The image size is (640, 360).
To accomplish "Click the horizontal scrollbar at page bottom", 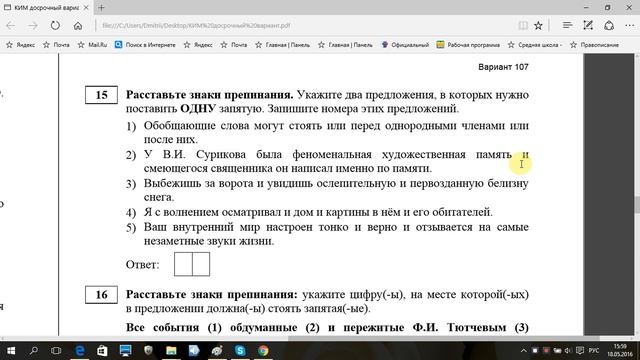I will (x=444, y=338).
